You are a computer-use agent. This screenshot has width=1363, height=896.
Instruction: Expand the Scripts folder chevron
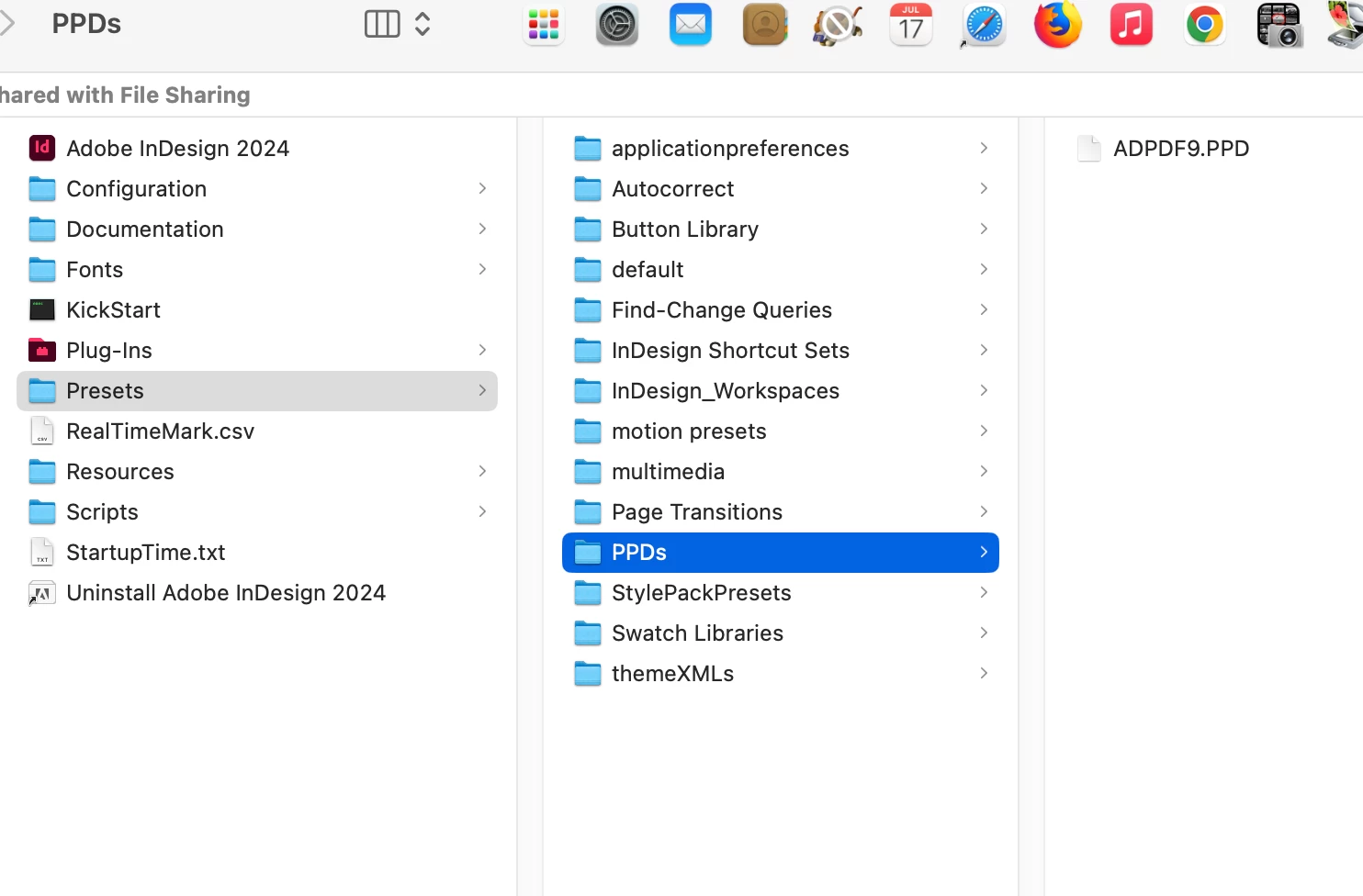pos(482,511)
